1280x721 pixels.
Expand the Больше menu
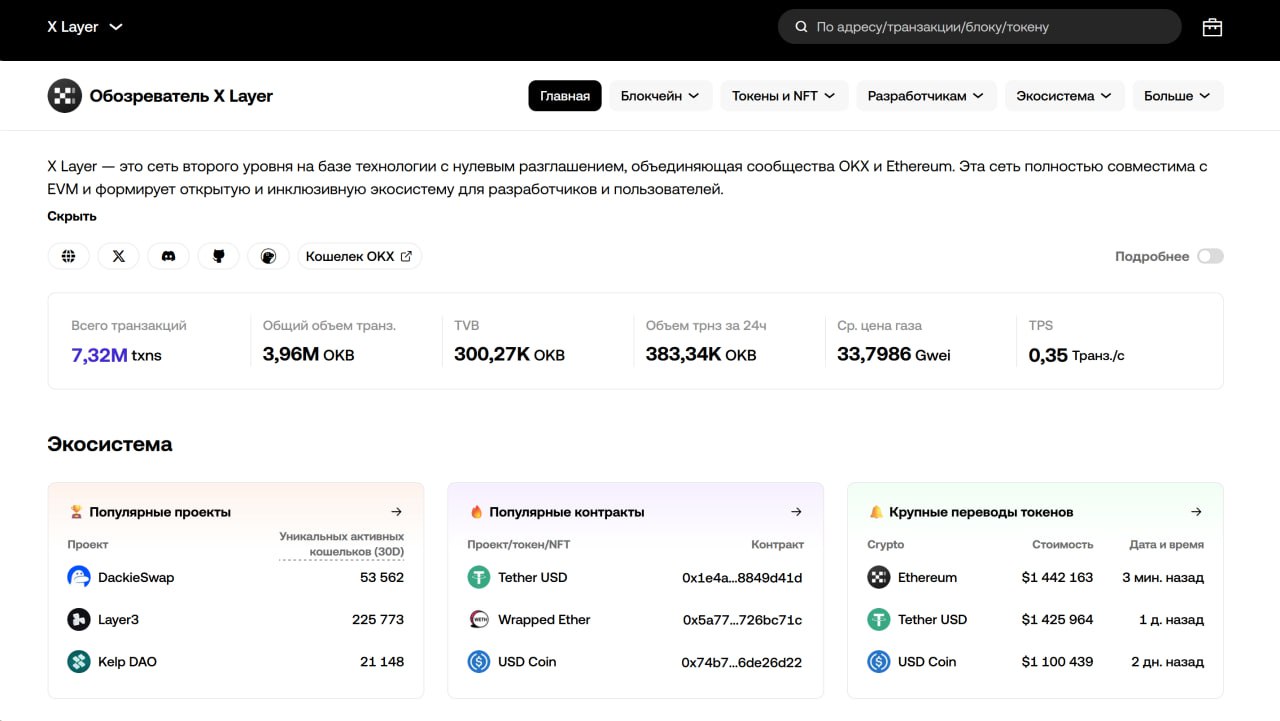click(x=1178, y=96)
